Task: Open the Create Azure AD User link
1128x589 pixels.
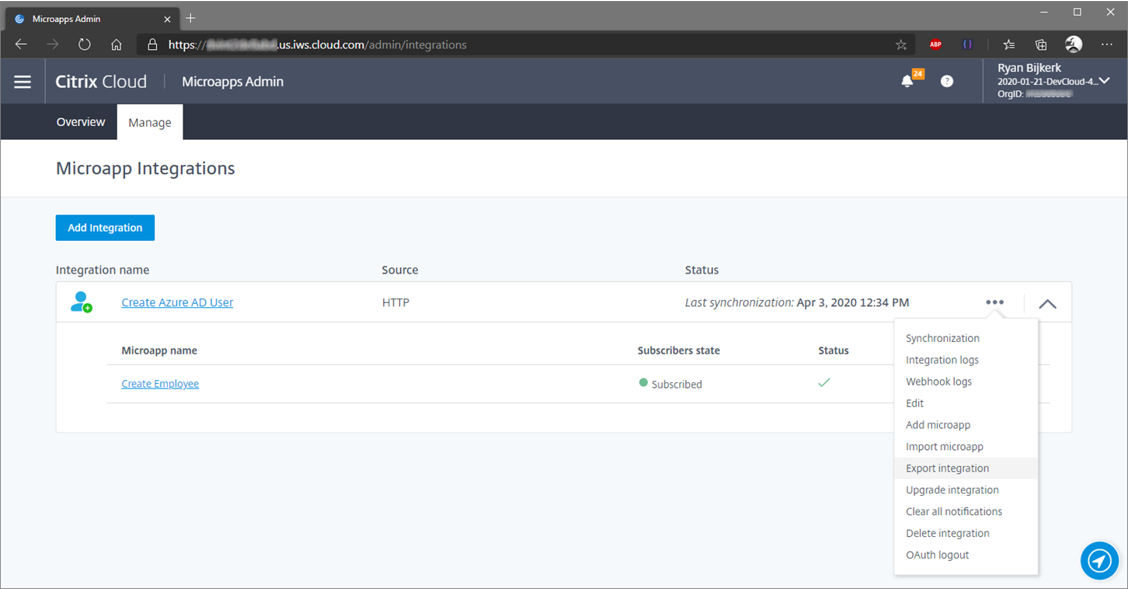Action: coord(177,302)
